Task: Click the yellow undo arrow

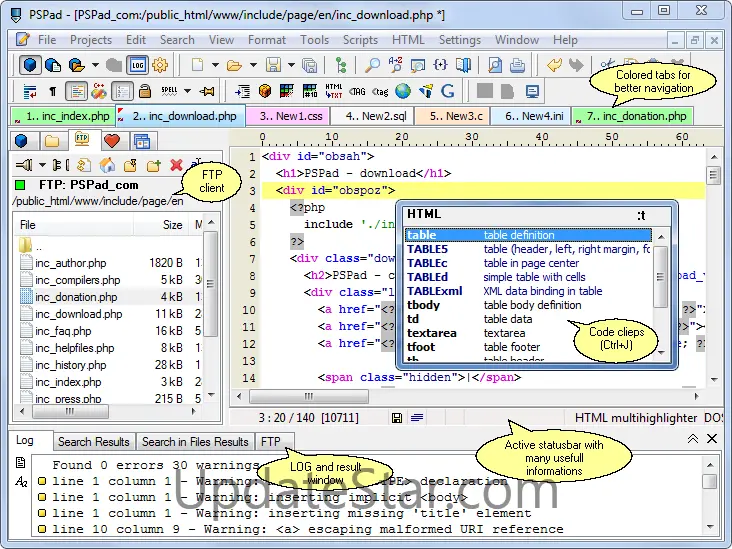Action: [554, 65]
